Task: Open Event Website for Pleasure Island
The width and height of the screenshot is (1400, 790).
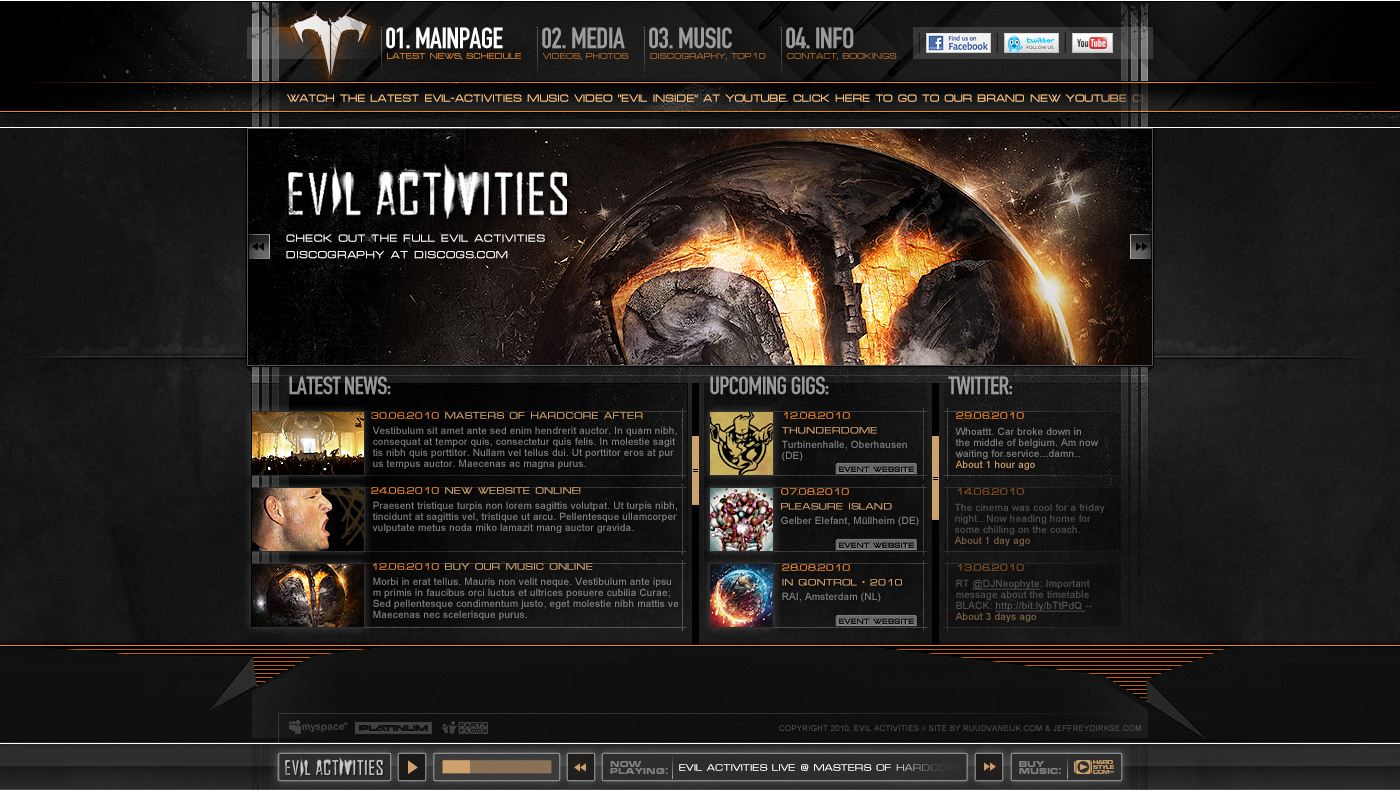Action: coord(876,545)
